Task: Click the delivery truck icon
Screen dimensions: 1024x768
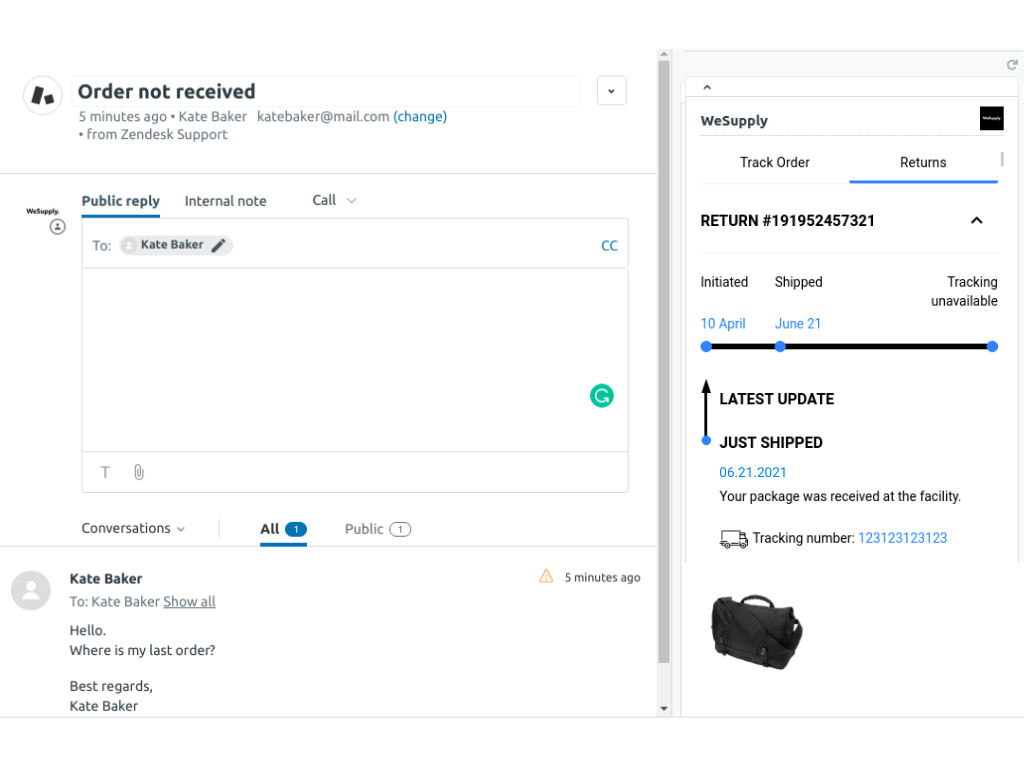Action: tap(734, 539)
